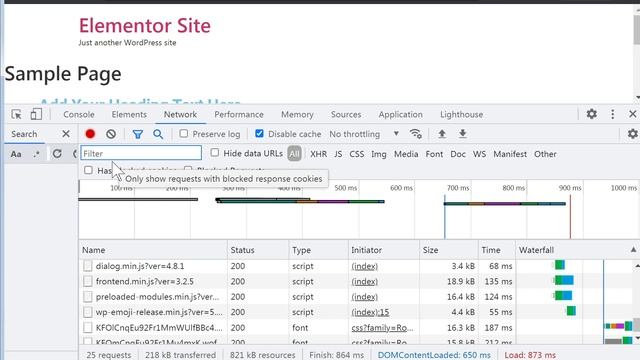Switch to the Console tab

pos(79,114)
